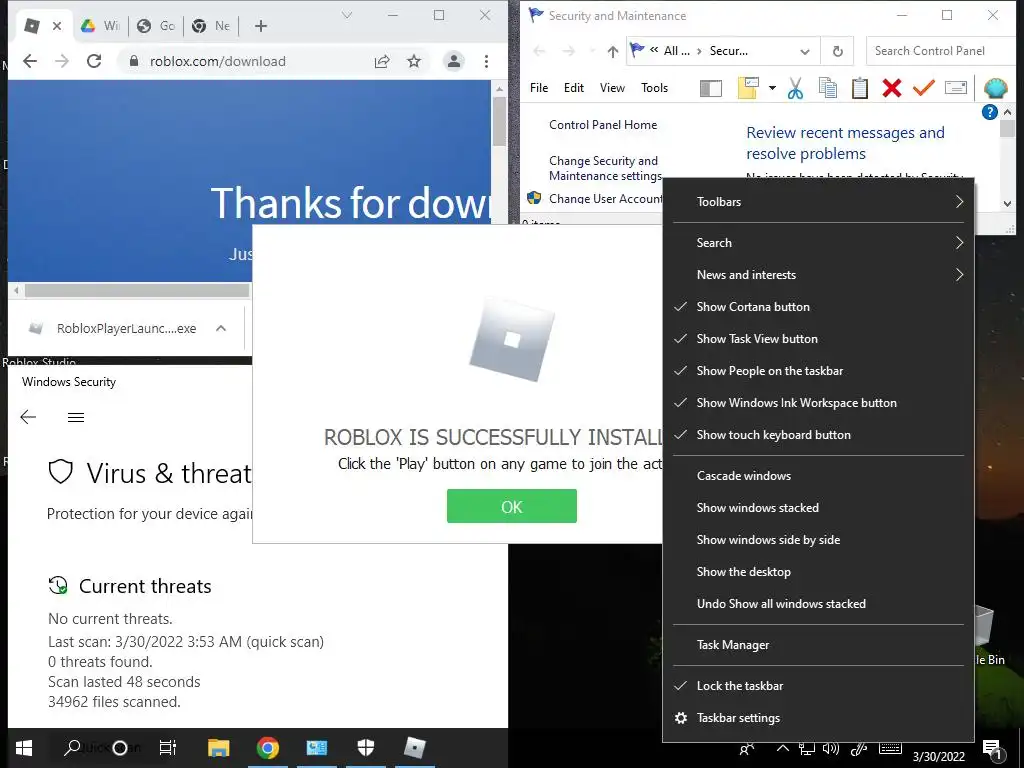Switch to Chrome on the taskbar
This screenshot has height=768, width=1024.
(x=267, y=748)
